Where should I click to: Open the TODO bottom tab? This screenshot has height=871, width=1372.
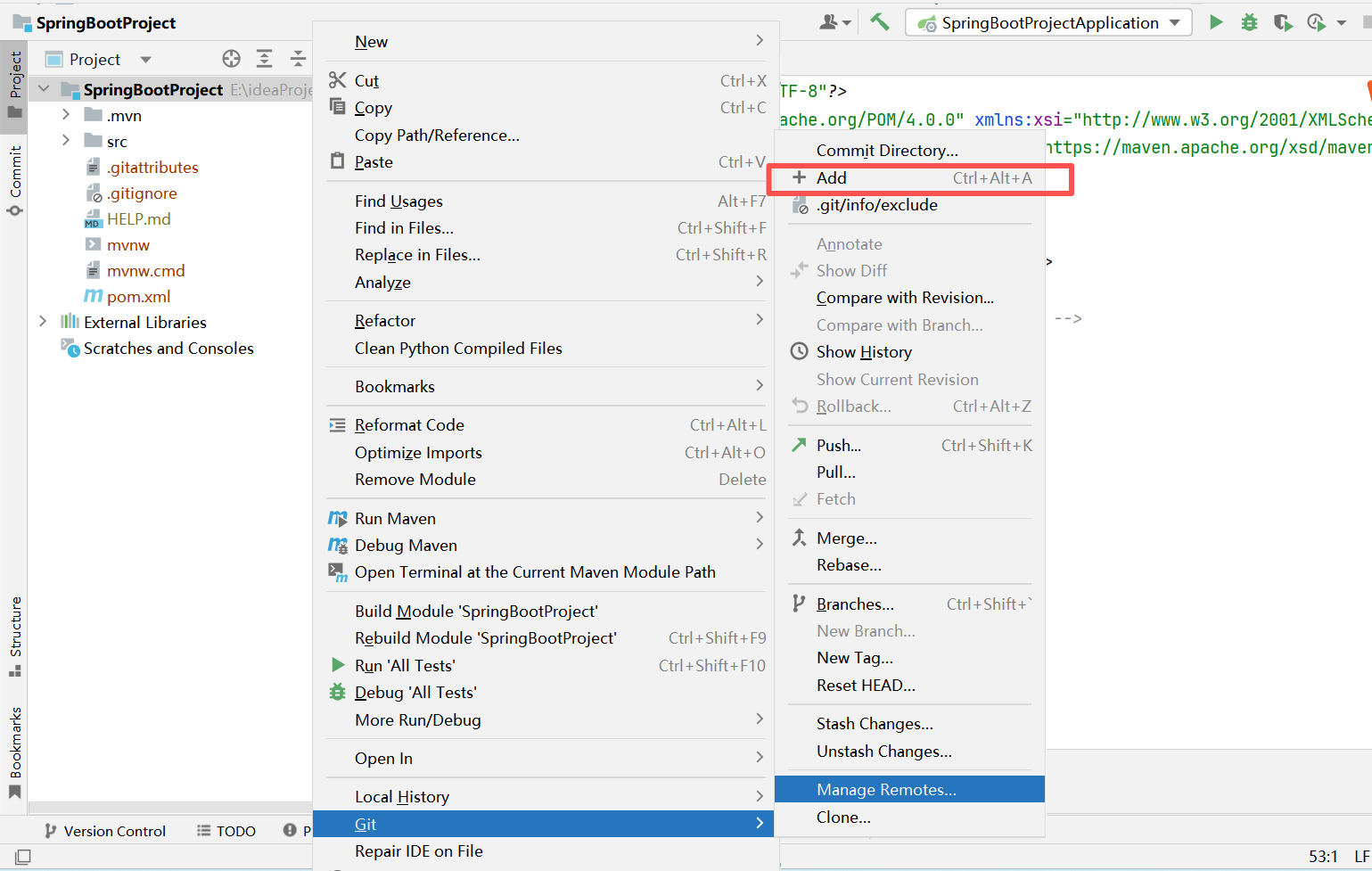226,831
